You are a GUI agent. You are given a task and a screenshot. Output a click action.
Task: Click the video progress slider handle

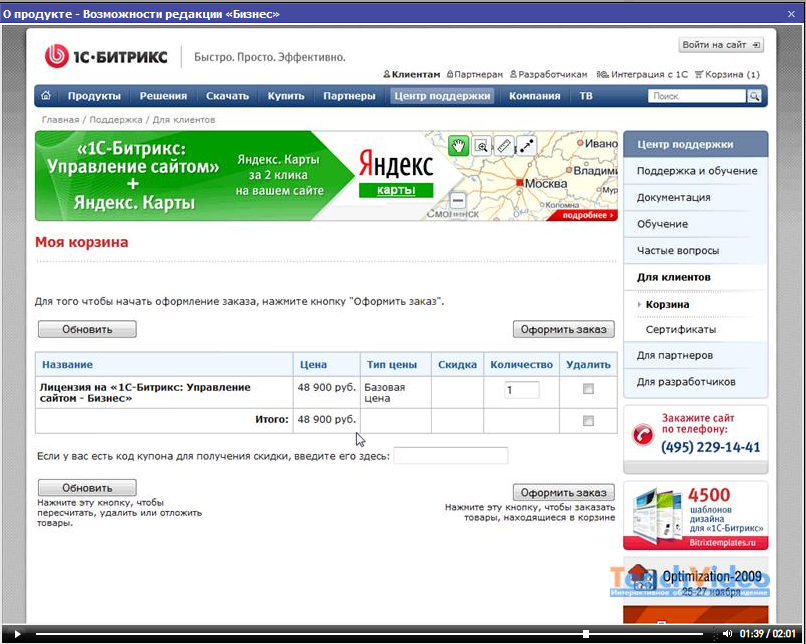(x=585, y=634)
